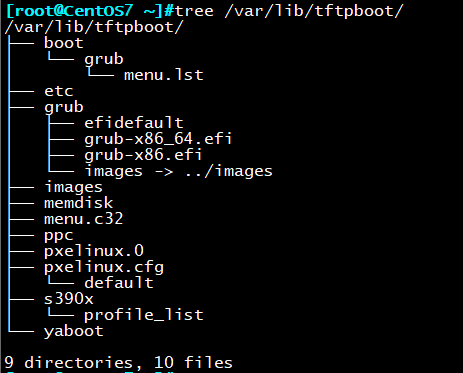
Task: Click the 'ppc' directory entry
Action: tap(59, 236)
